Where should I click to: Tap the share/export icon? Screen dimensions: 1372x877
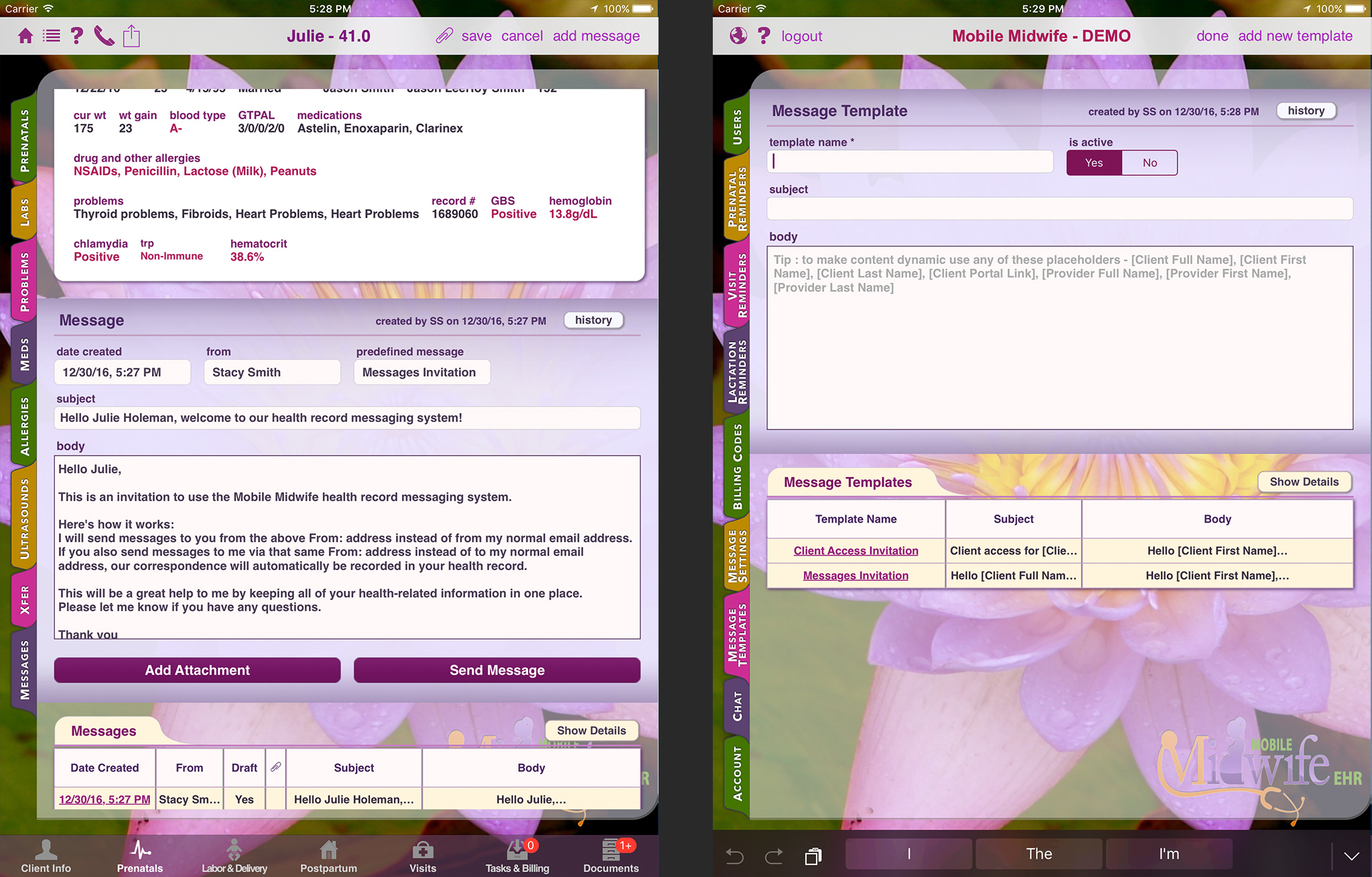click(131, 36)
